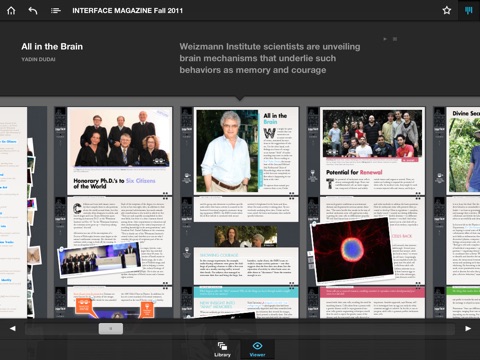
Task: Open Honorary Ph.D.'s to Six Citizens page
Action: point(120,151)
